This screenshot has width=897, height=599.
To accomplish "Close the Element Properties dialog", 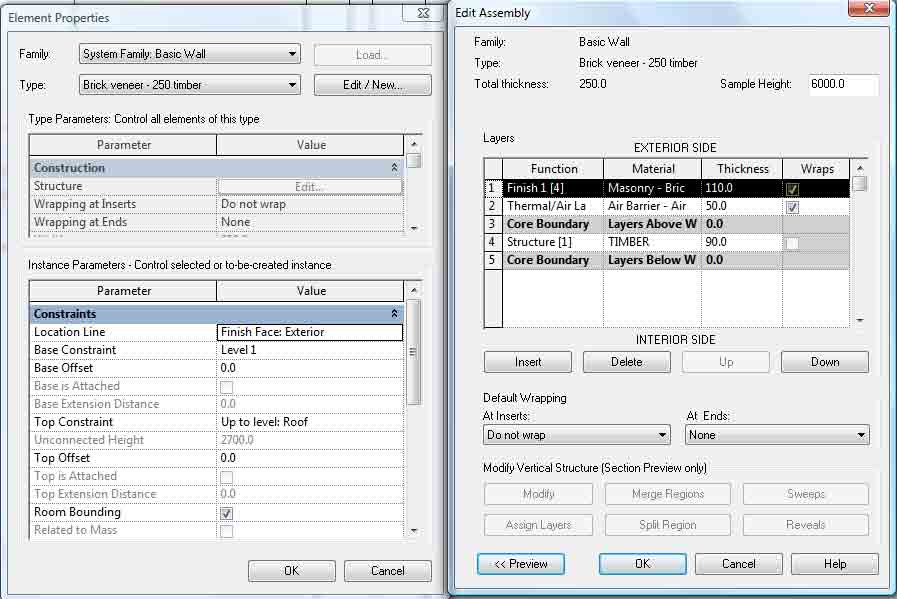I will tap(423, 13).
